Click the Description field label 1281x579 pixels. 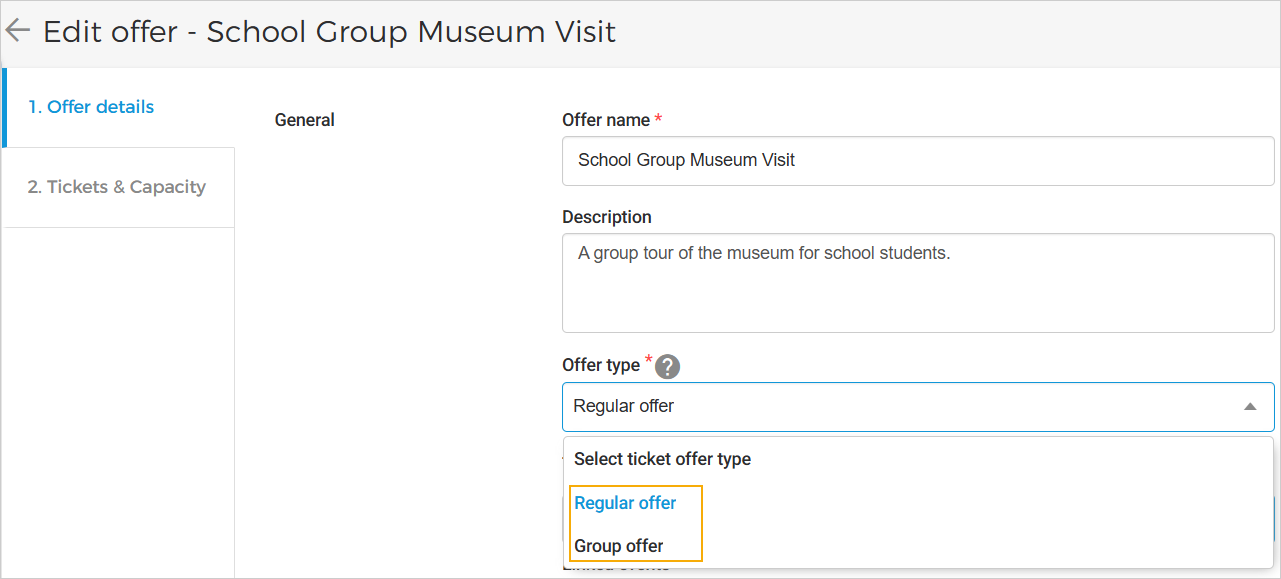click(606, 217)
